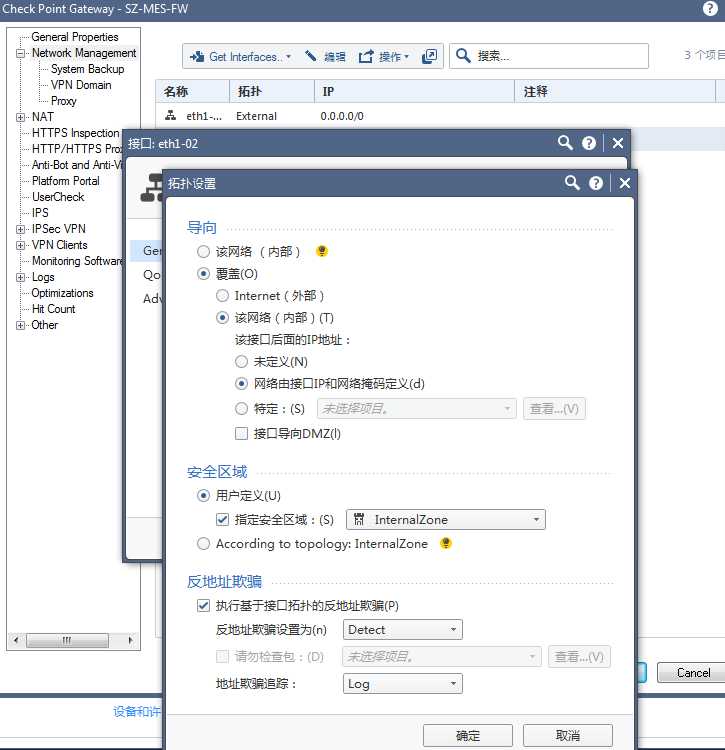The width and height of the screenshot is (725, 750).
Task: Click the help icon in 接口 eth1-02 dialog
Action: (589, 143)
